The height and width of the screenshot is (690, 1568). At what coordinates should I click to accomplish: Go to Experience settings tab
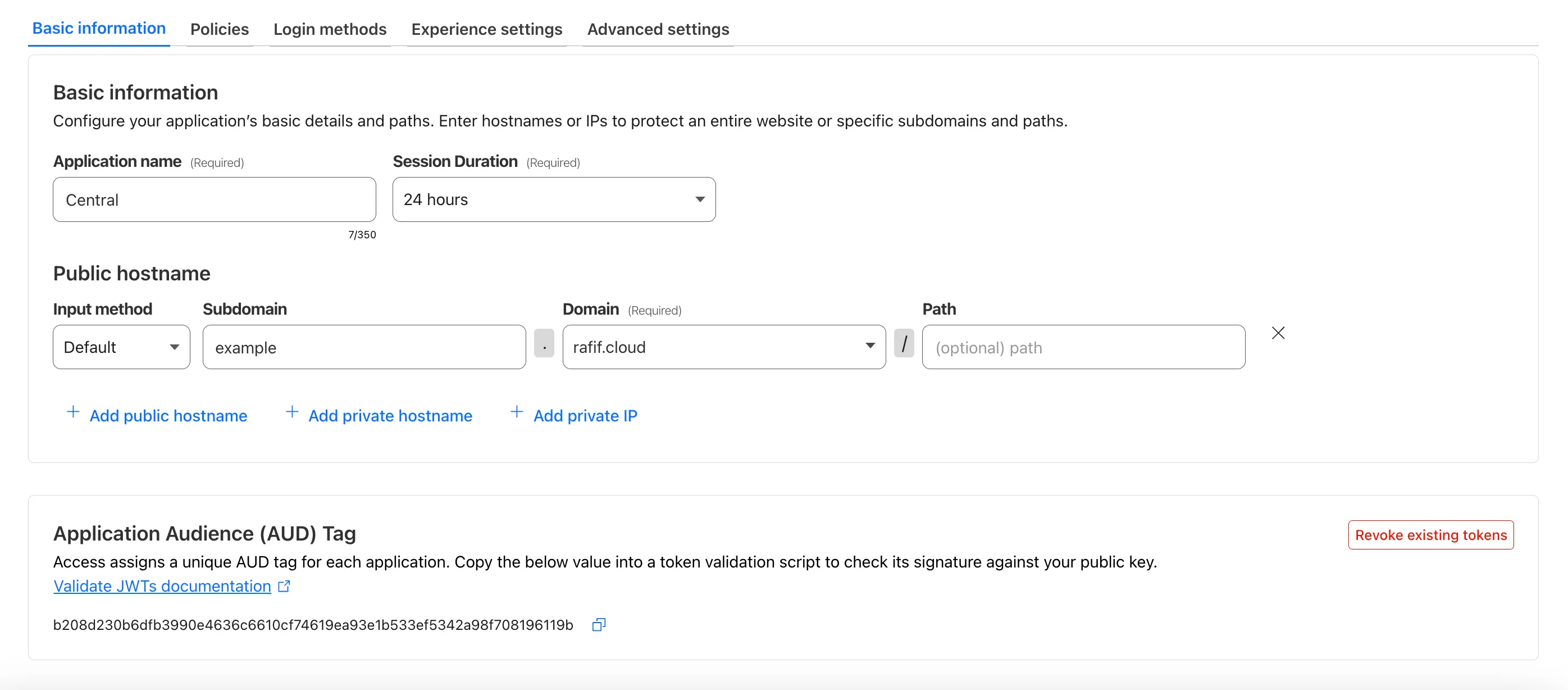pos(486,29)
